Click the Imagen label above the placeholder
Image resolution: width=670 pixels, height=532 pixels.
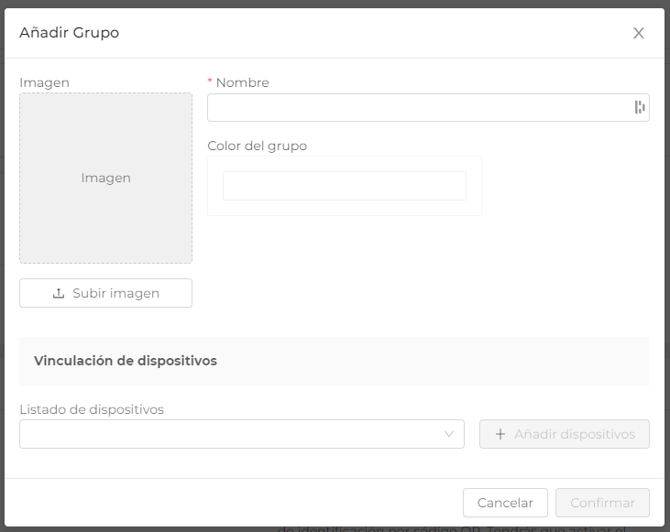click(x=44, y=83)
